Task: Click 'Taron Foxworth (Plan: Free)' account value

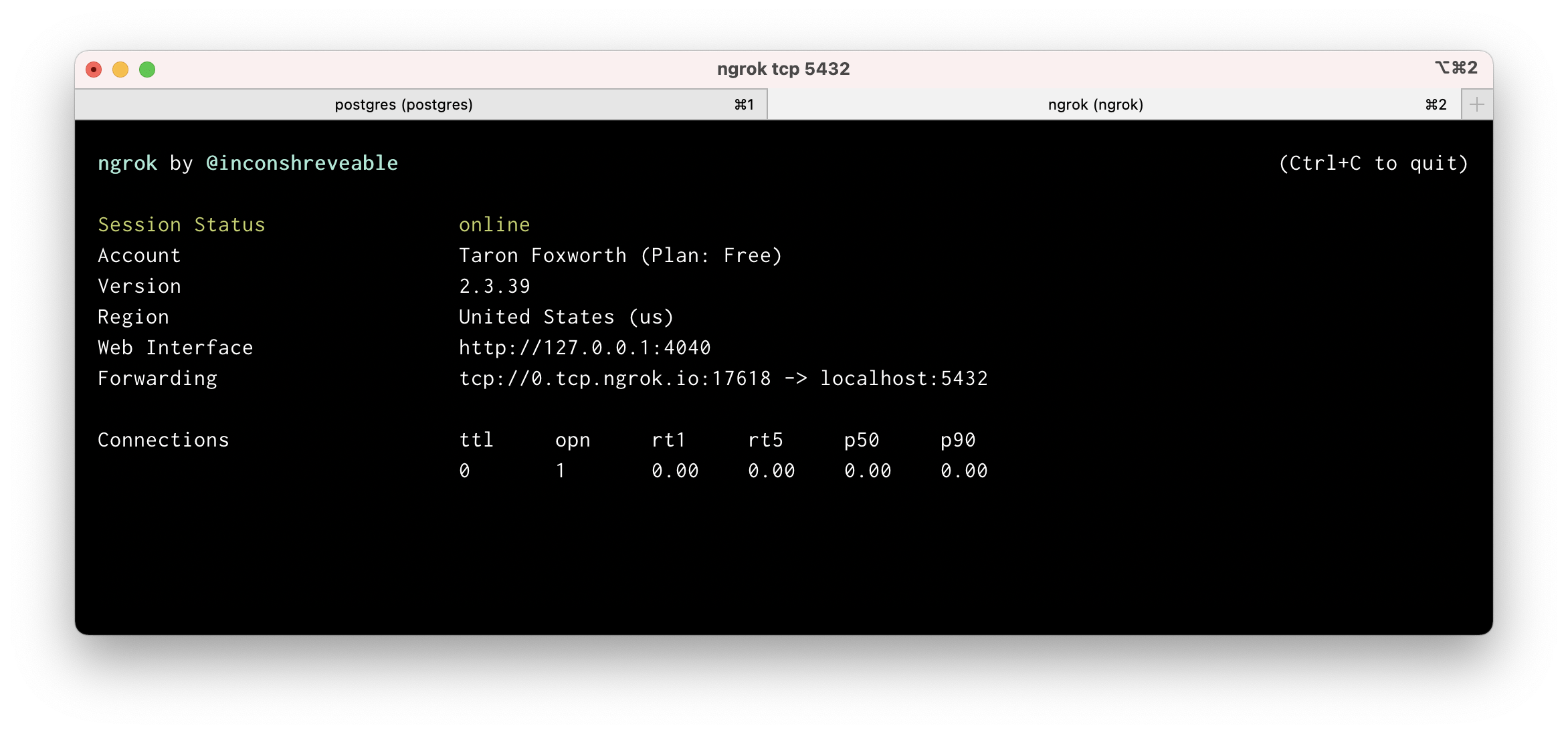Action: pyautogui.click(x=621, y=255)
